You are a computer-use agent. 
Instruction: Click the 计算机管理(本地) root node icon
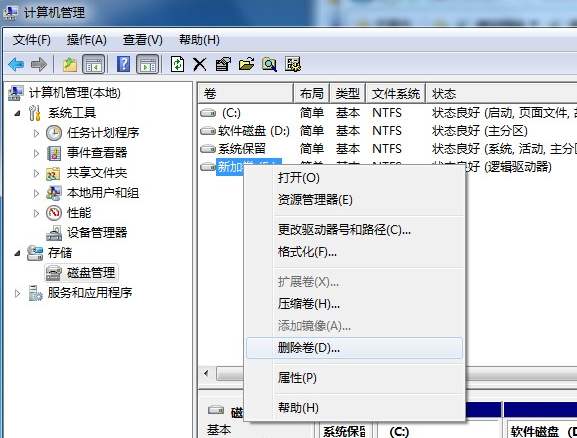[x=16, y=93]
